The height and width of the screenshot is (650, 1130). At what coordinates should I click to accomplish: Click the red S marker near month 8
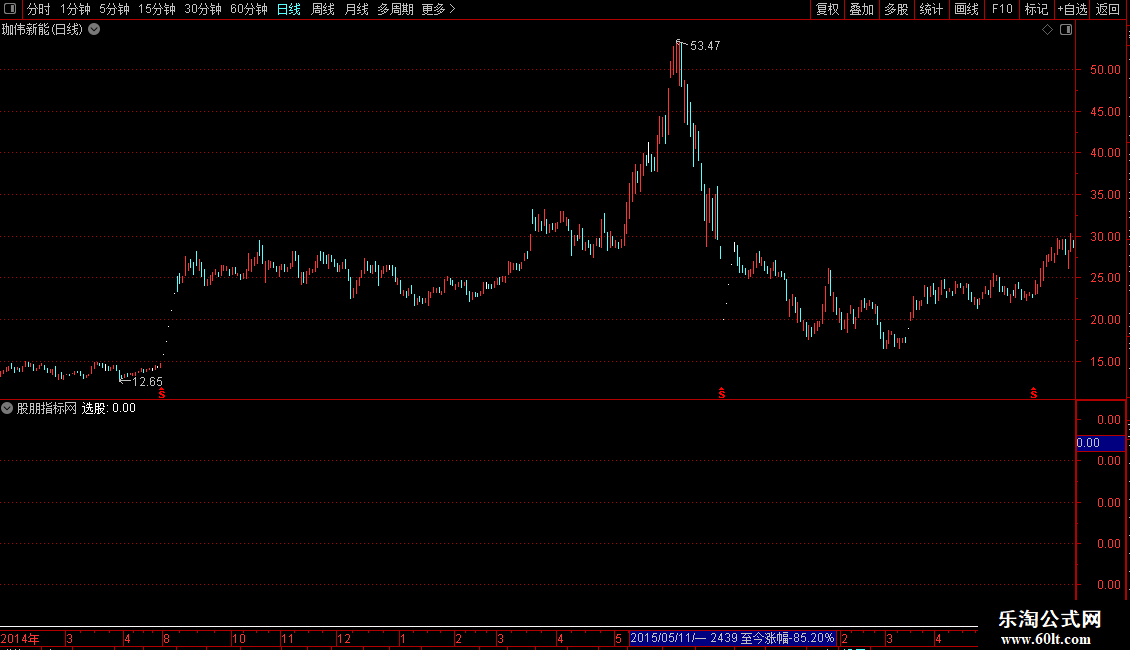coord(162,393)
